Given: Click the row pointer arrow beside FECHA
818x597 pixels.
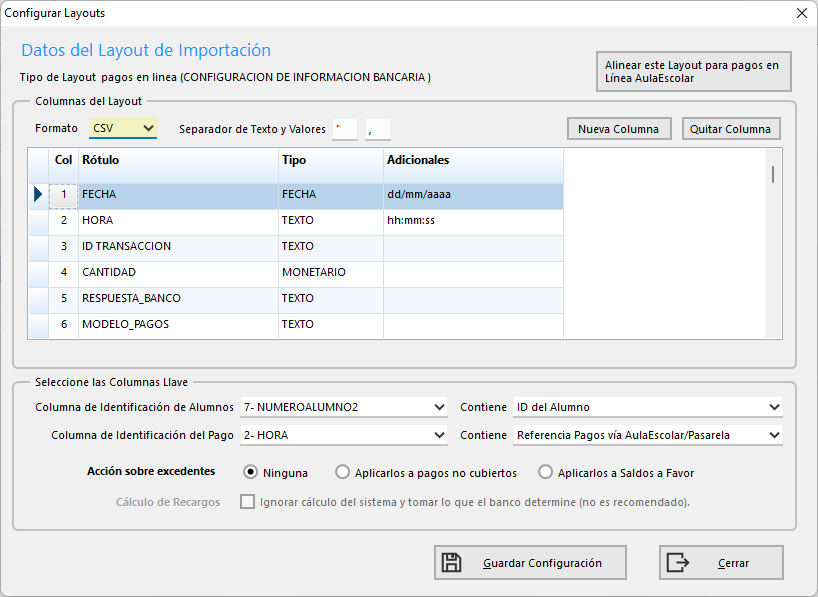Looking at the screenshot, I should (x=38, y=195).
